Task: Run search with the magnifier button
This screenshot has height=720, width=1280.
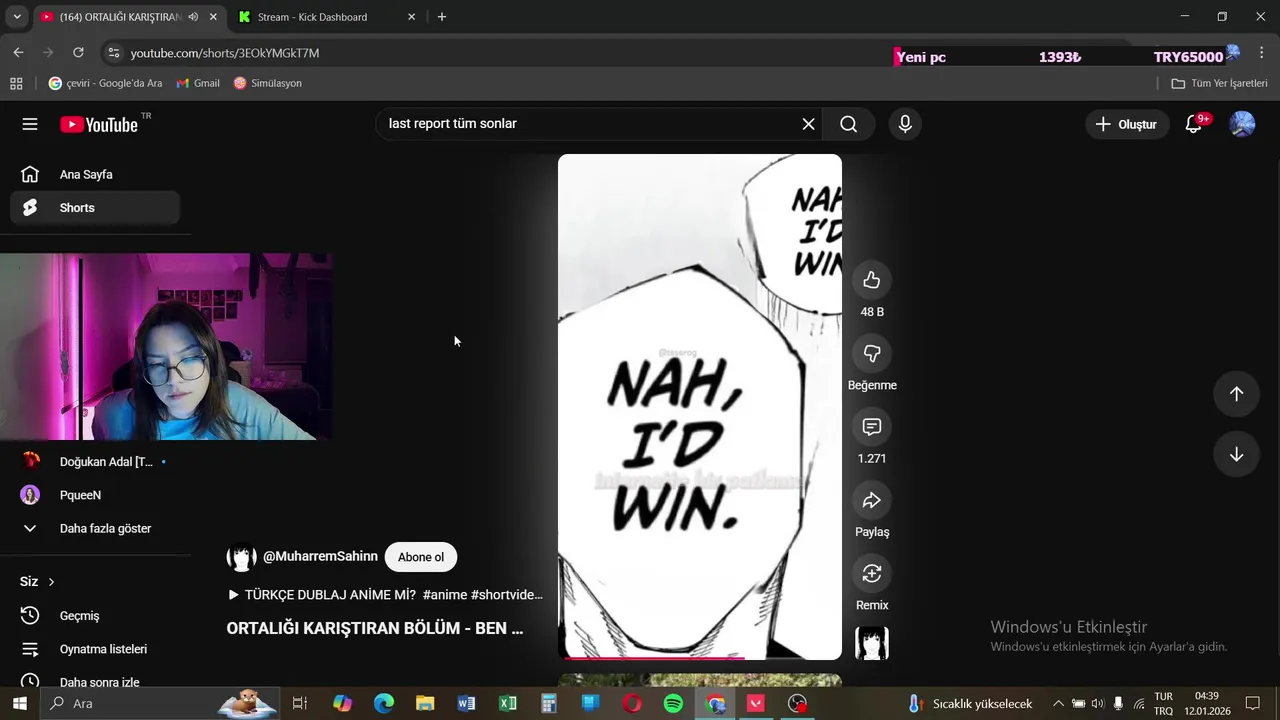Action: tap(849, 124)
